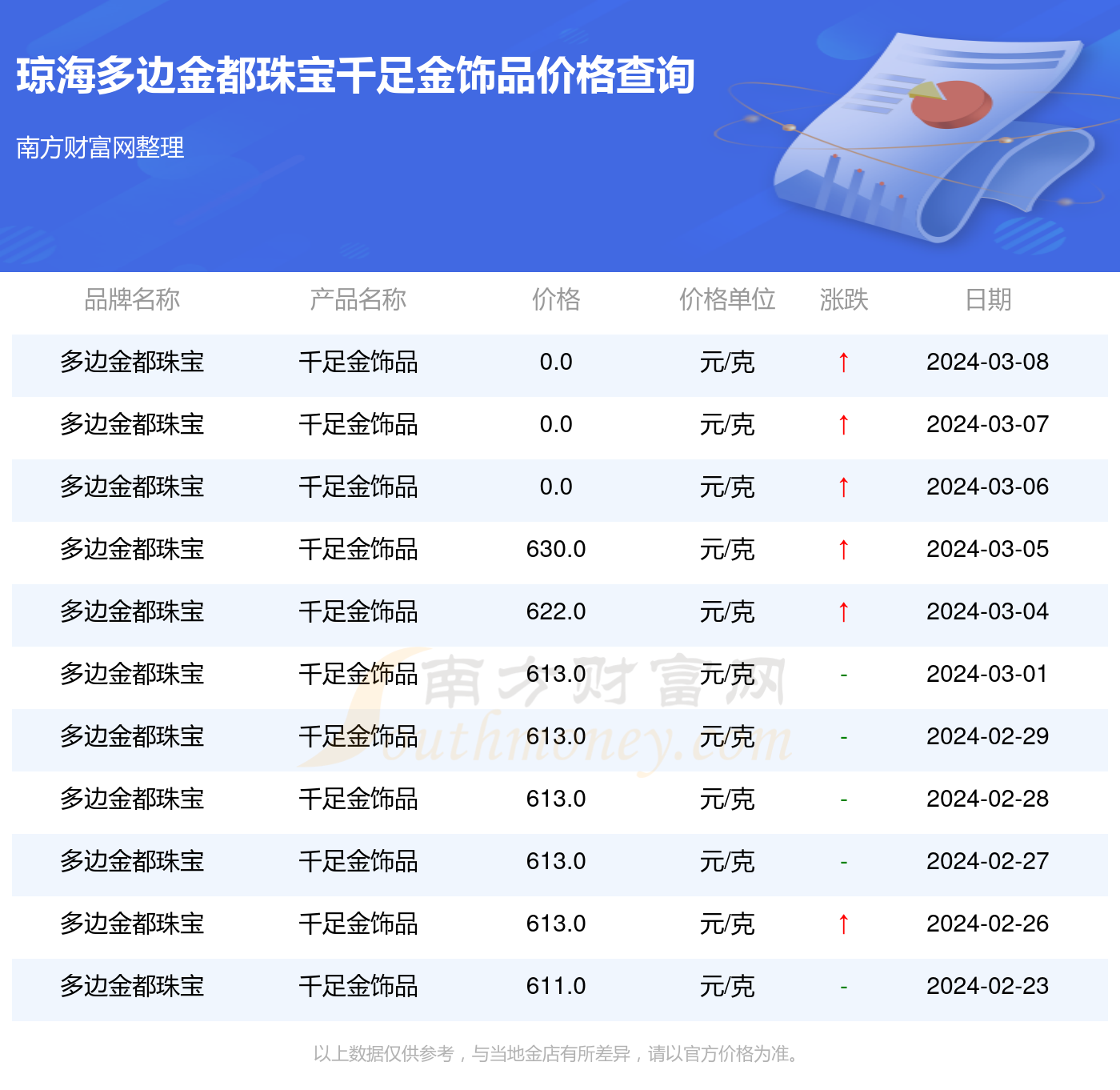
Task: Click the date 2024-03-06
Action: tap(988, 487)
